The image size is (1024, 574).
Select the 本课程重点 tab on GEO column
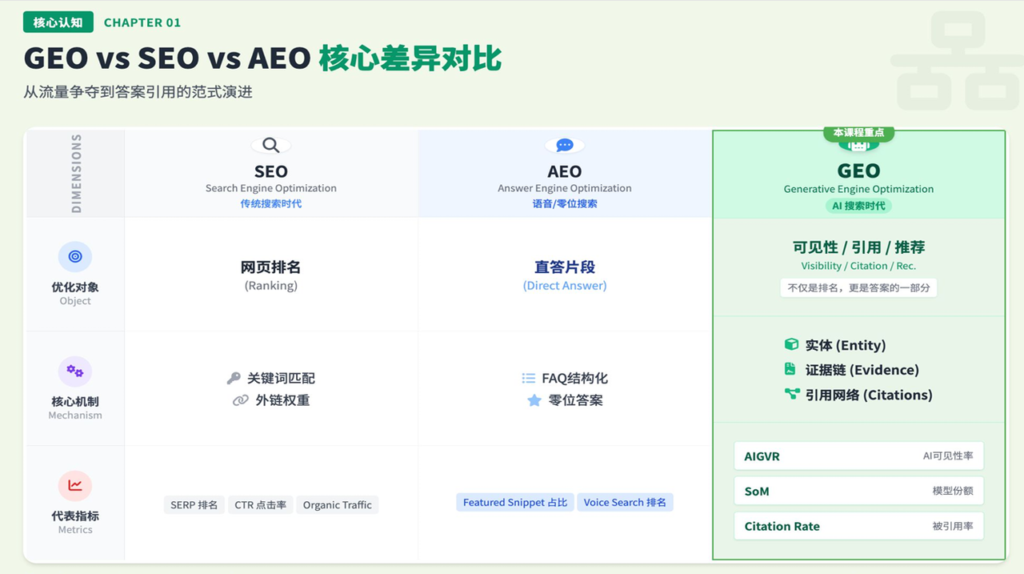(858, 133)
